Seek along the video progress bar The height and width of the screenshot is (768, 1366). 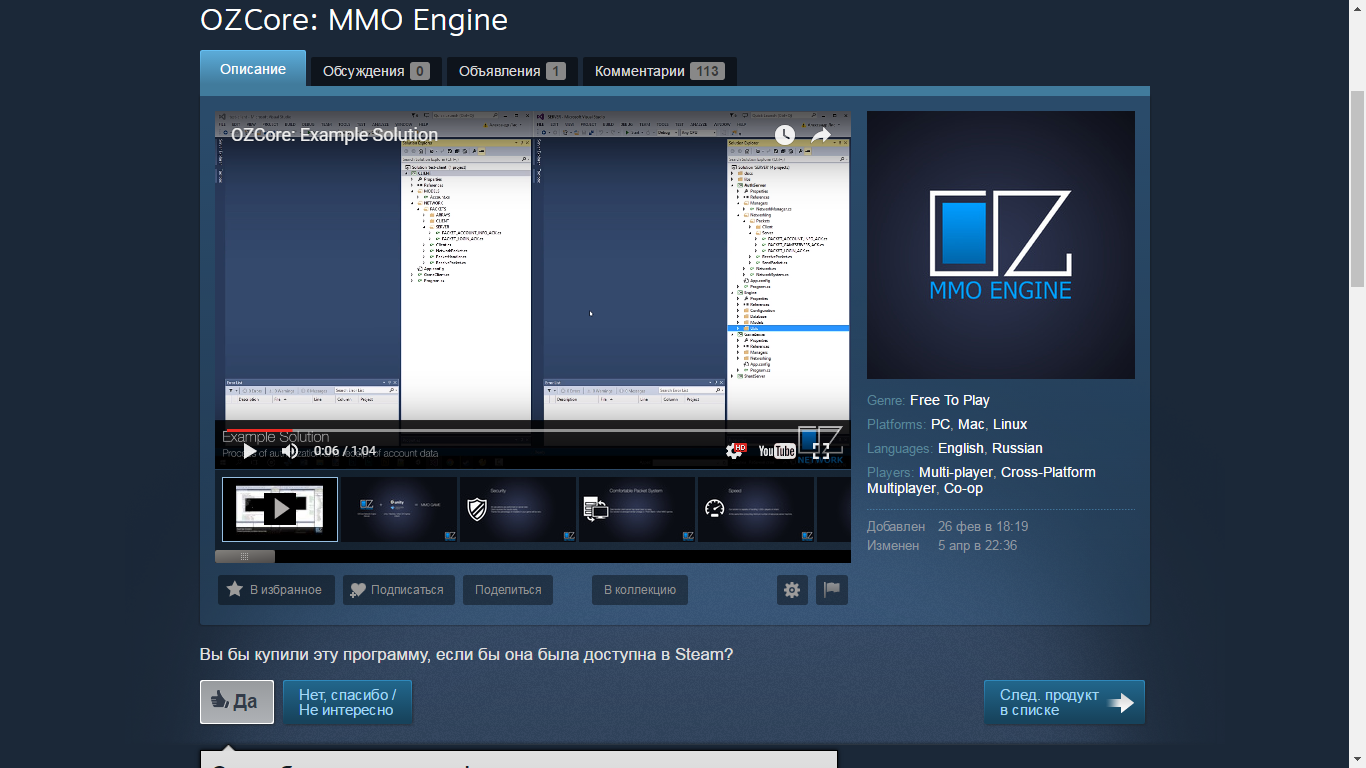tap(533, 430)
